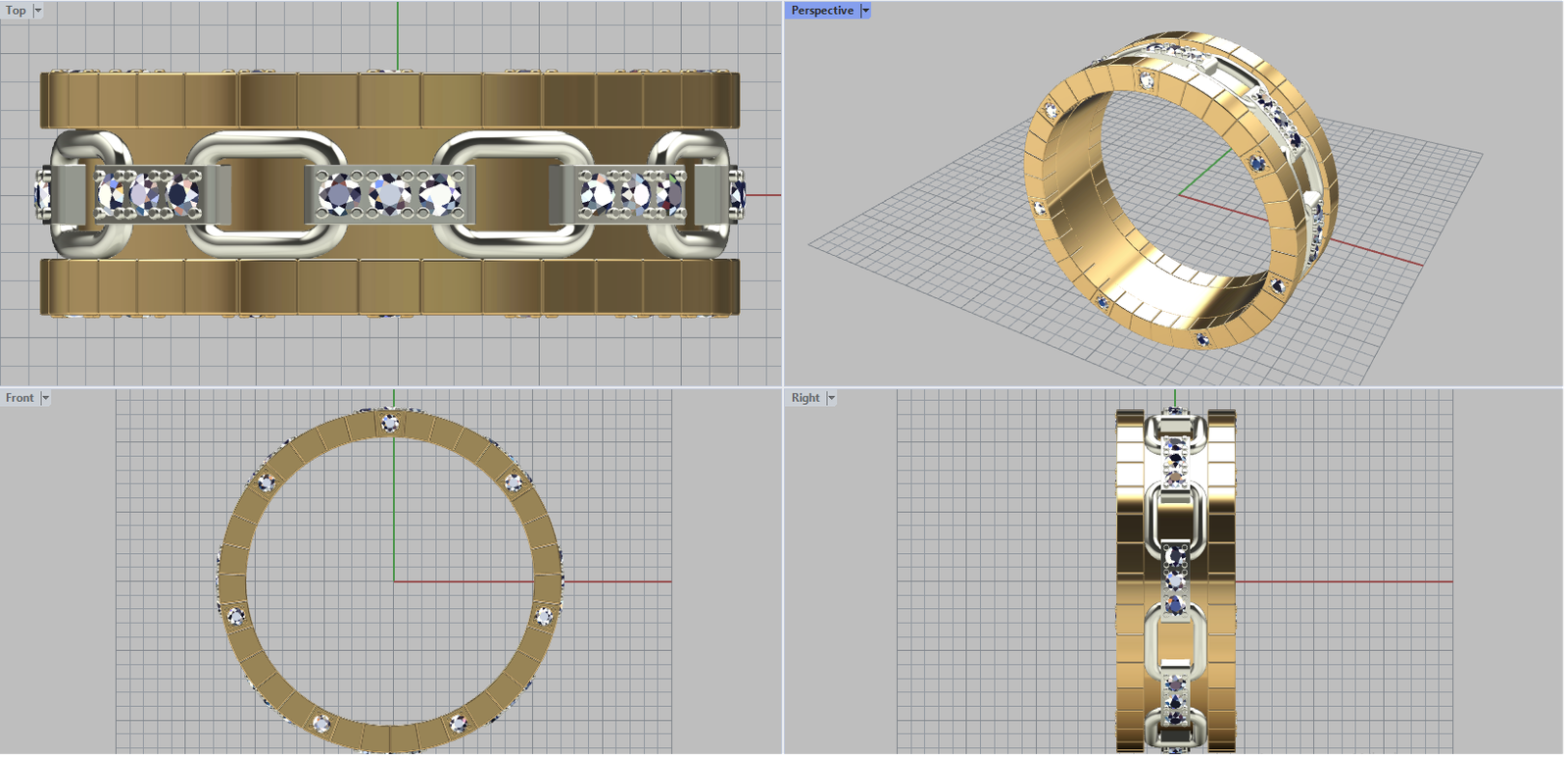Open the Perspective viewport menu arrow

[x=865, y=11]
